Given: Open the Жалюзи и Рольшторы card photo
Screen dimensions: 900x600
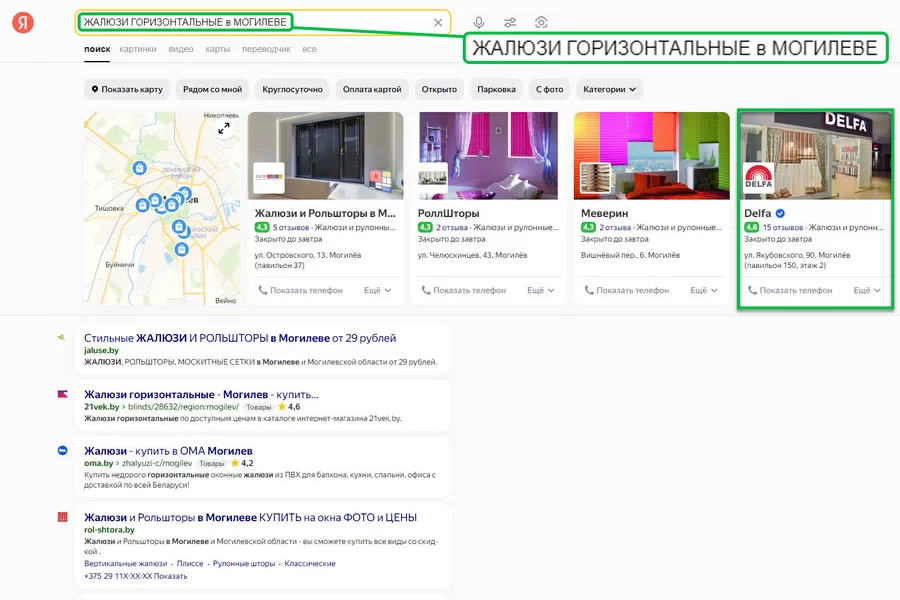Looking at the screenshot, I should tap(325, 156).
